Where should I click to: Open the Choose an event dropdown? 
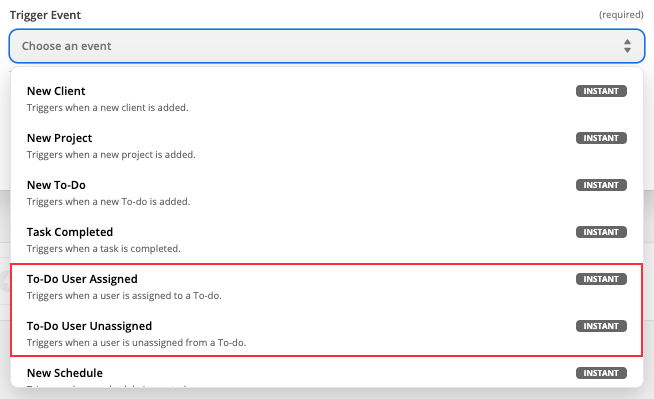pos(327,46)
